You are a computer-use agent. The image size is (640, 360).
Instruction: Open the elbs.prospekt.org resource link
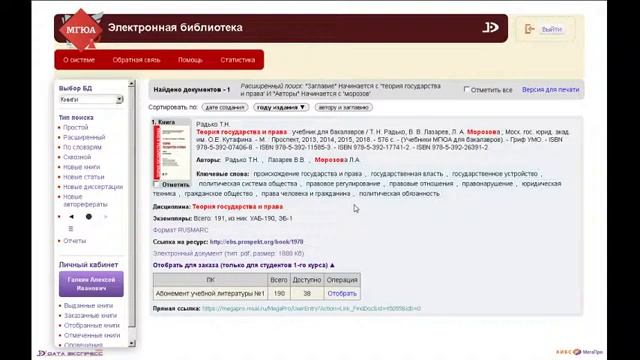(x=256, y=242)
